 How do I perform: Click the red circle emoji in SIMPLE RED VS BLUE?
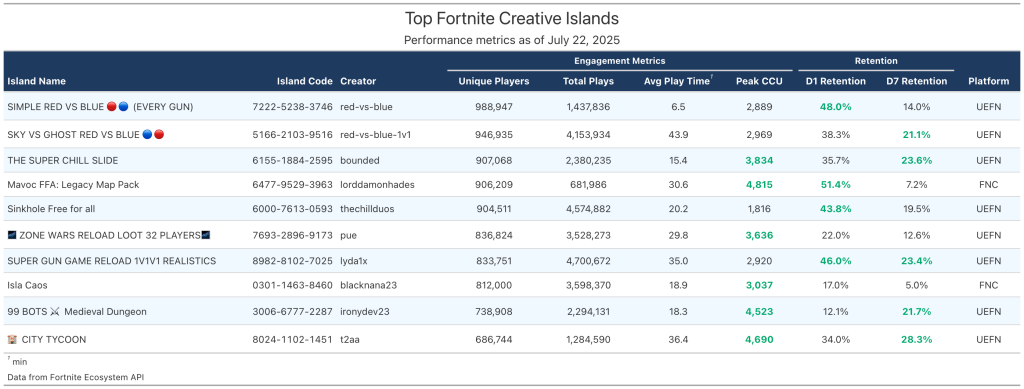coord(112,106)
